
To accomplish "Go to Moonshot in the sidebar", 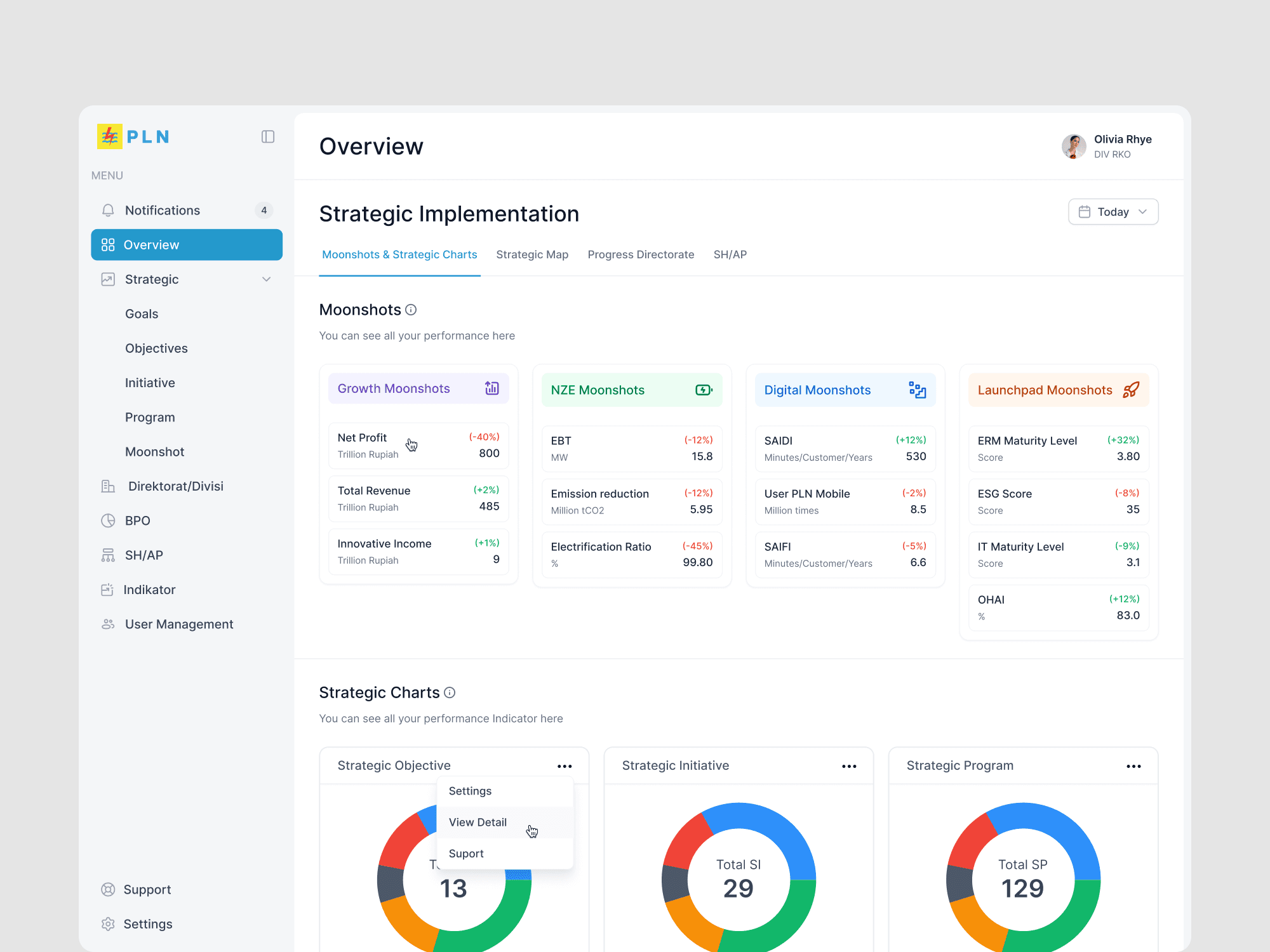I will 154,452.
